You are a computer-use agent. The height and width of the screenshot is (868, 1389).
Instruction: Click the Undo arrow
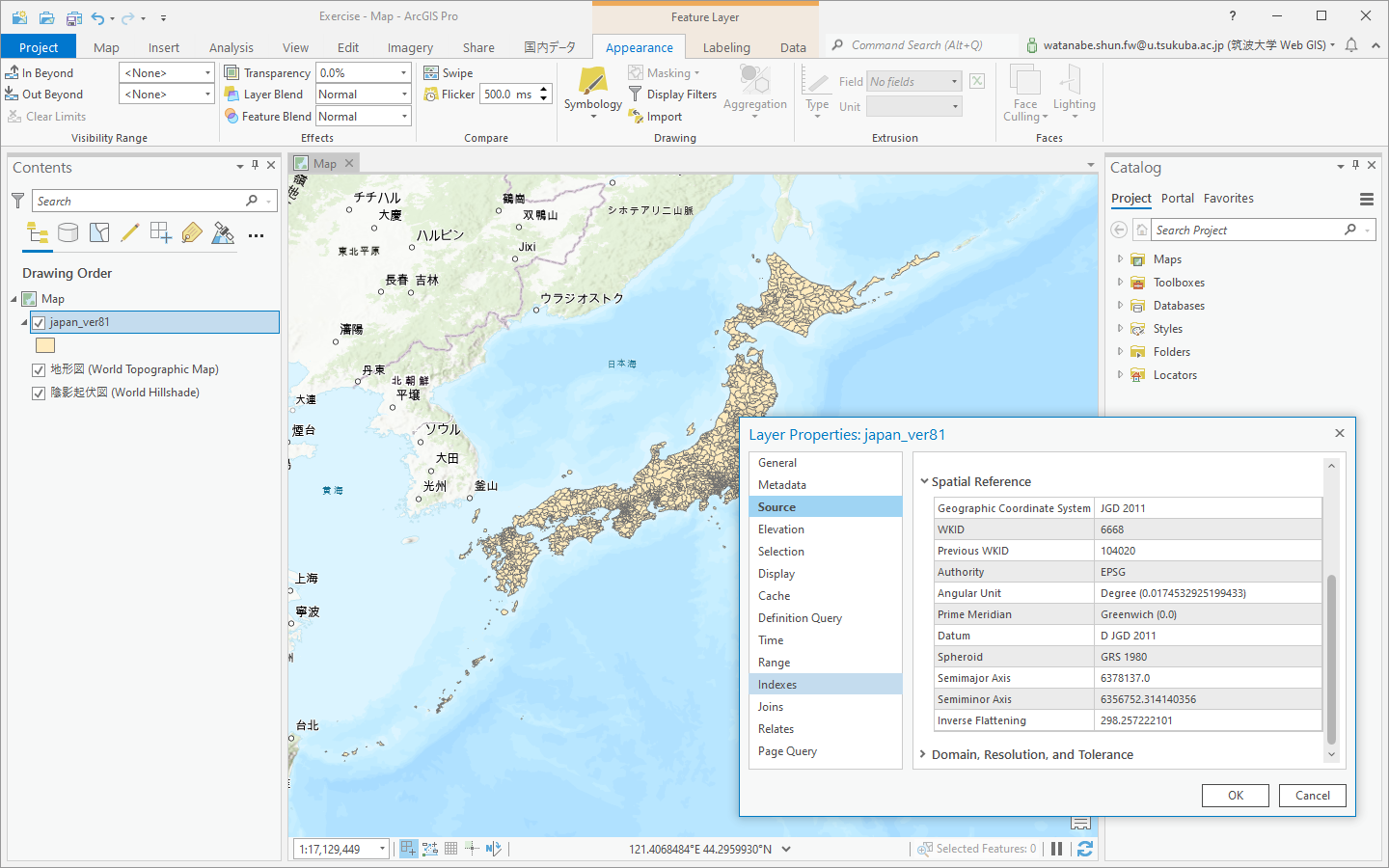[x=97, y=17]
